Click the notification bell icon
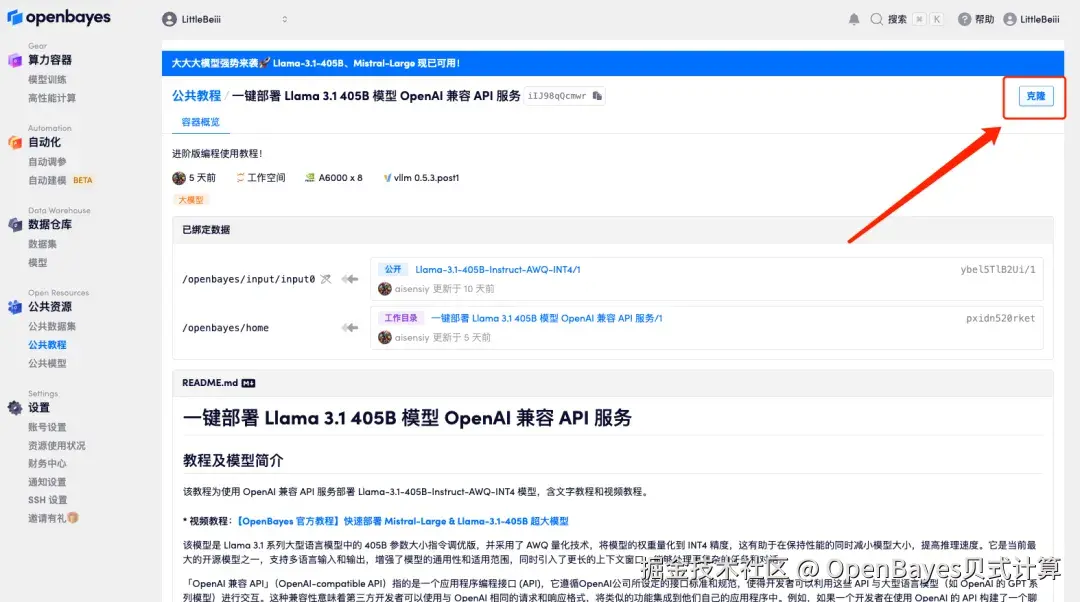Viewport: 1080px width, 602px height. click(x=854, y=19)
